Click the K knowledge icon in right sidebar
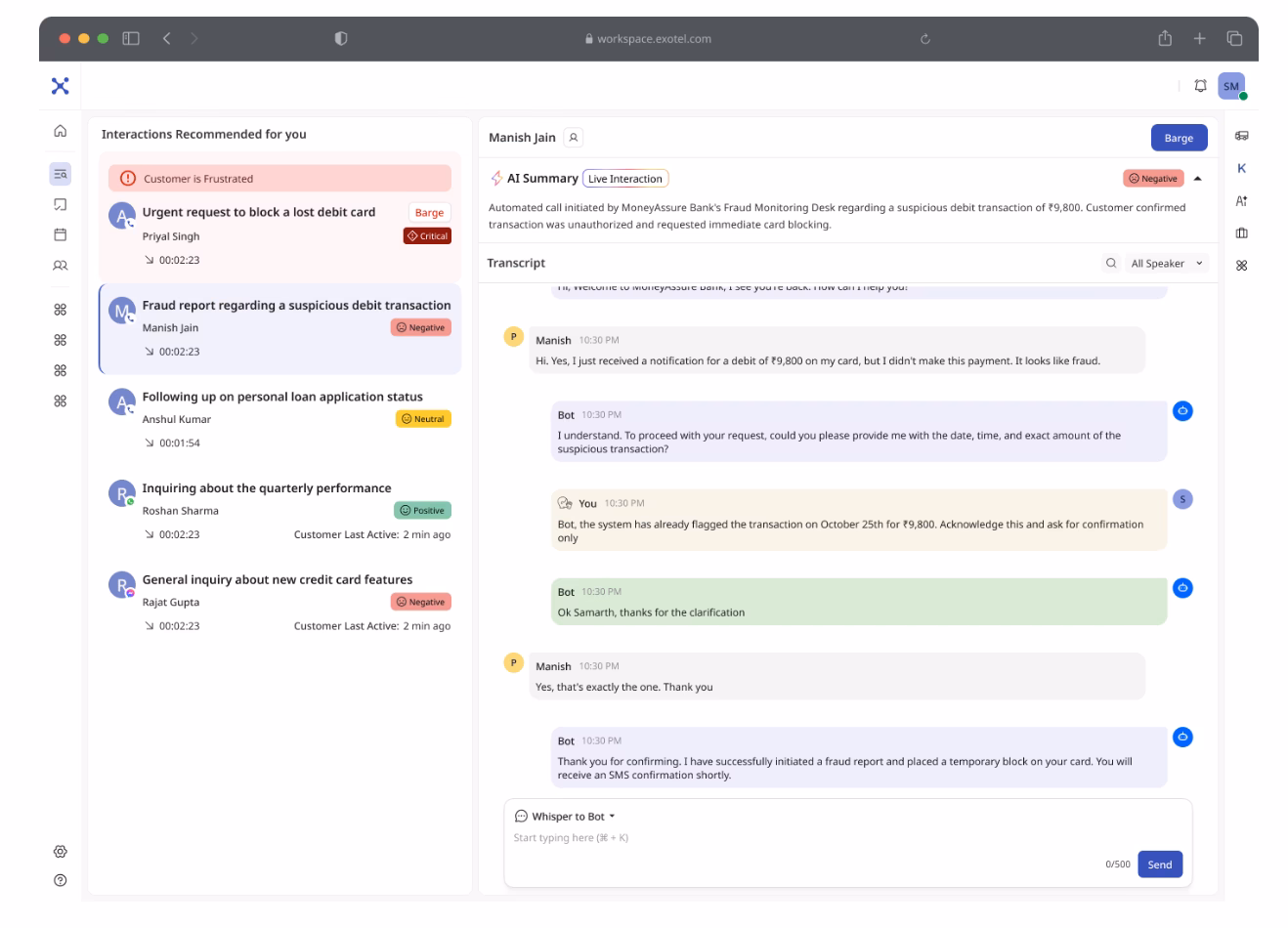The height and width of the screenshot is (928, 1288). pos(1241,168)
